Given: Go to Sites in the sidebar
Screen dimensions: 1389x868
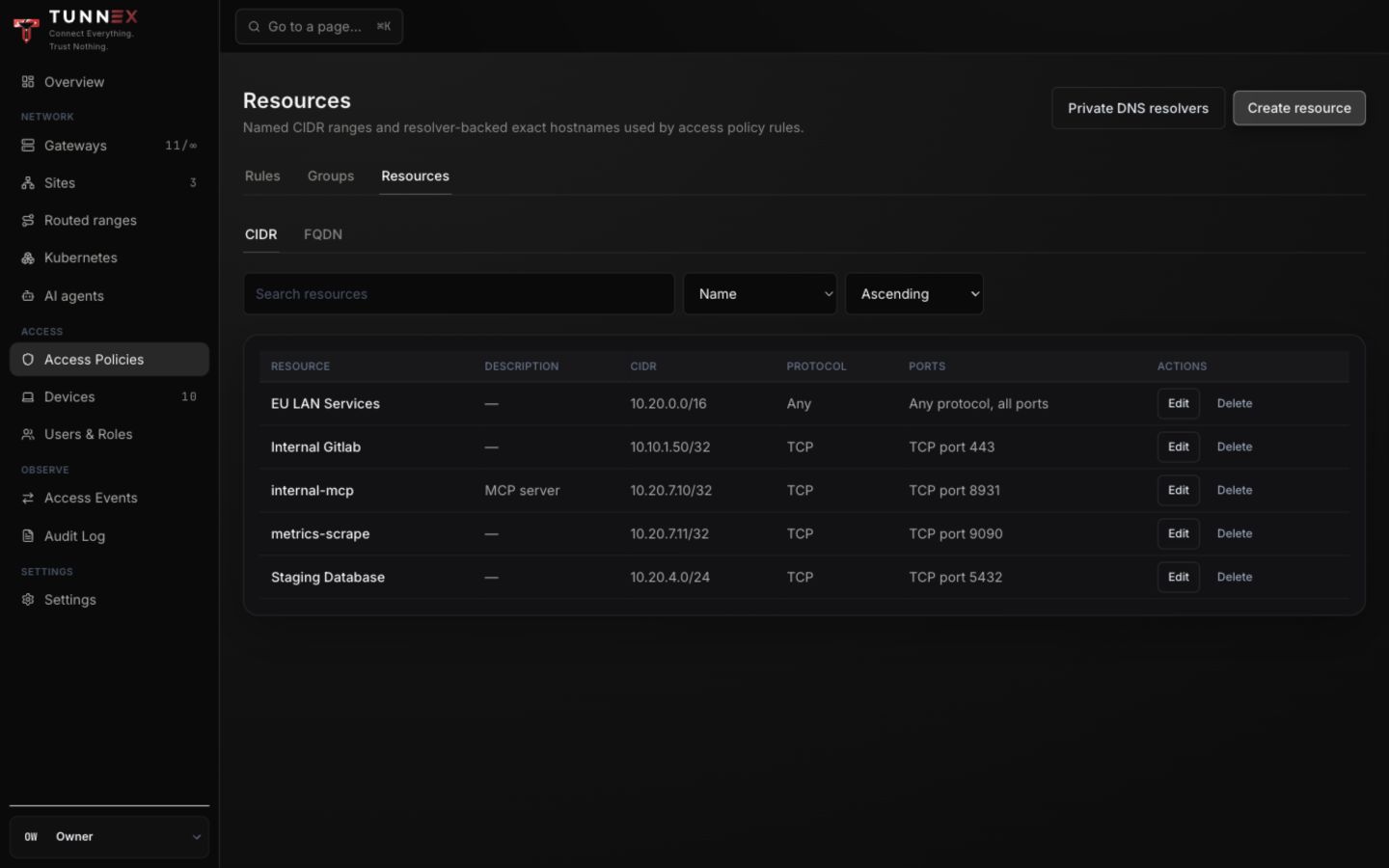Looking at the screenshot, I should pos(109,183).
